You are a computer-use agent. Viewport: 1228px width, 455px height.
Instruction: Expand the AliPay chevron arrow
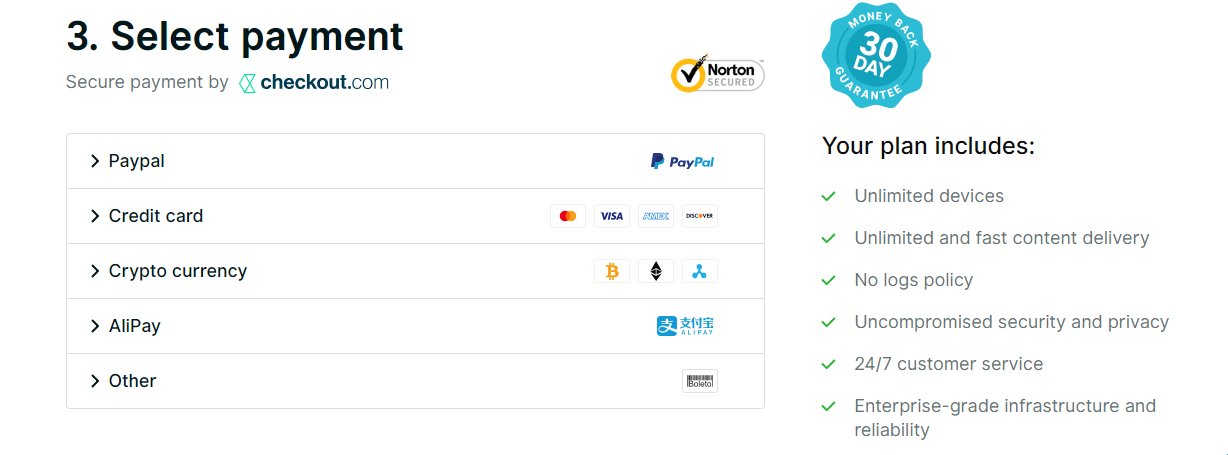(95, 326)
